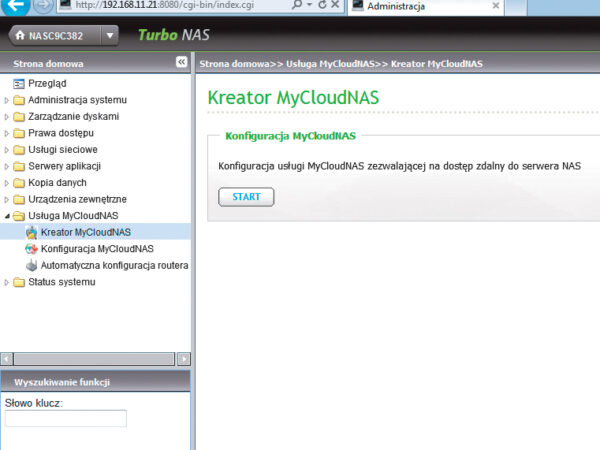
Task: Click the Status systemu folder icon
Action: pyautogui.click(x=19, y=282)
